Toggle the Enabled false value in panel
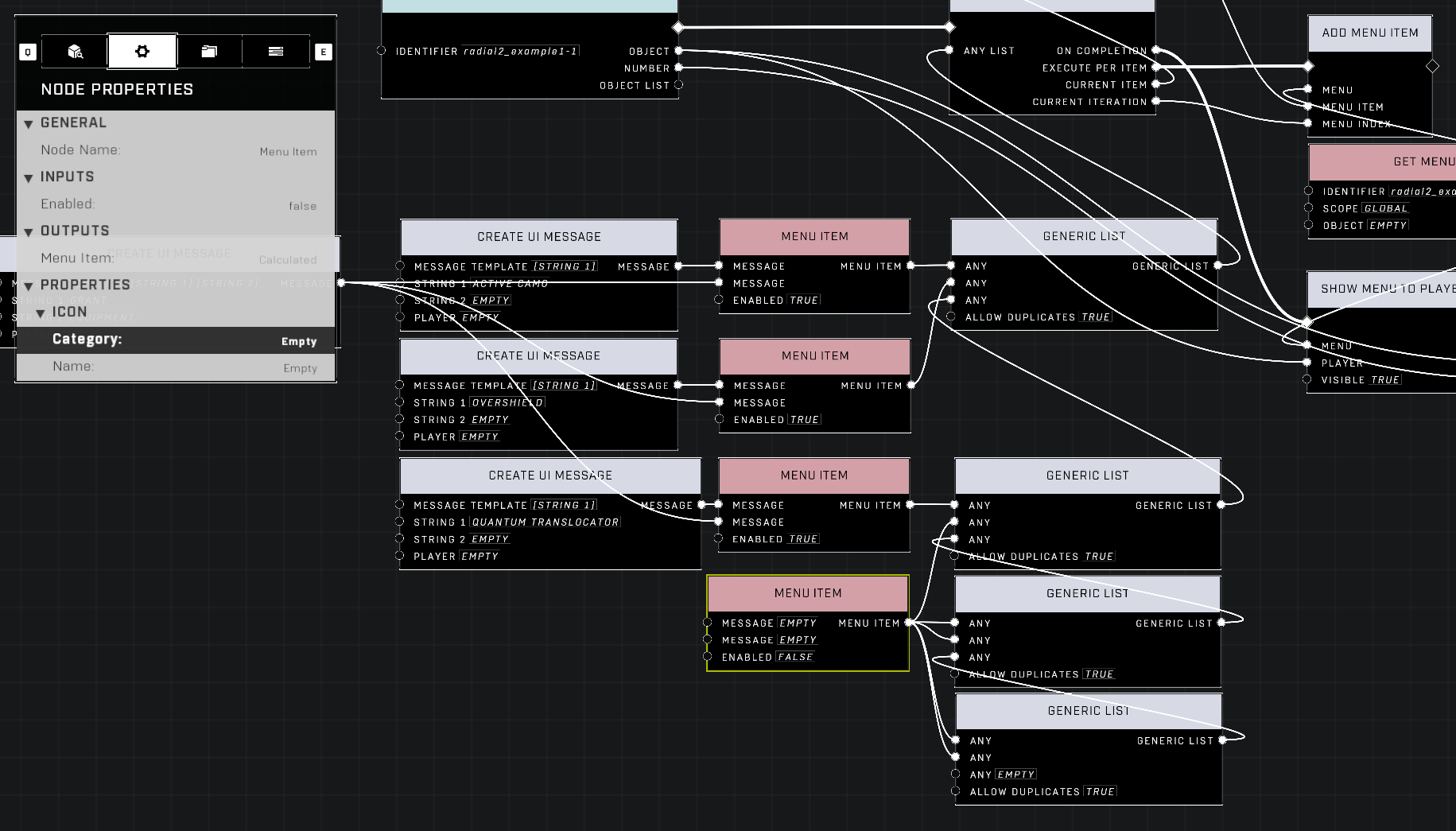 tap(302, 206)
